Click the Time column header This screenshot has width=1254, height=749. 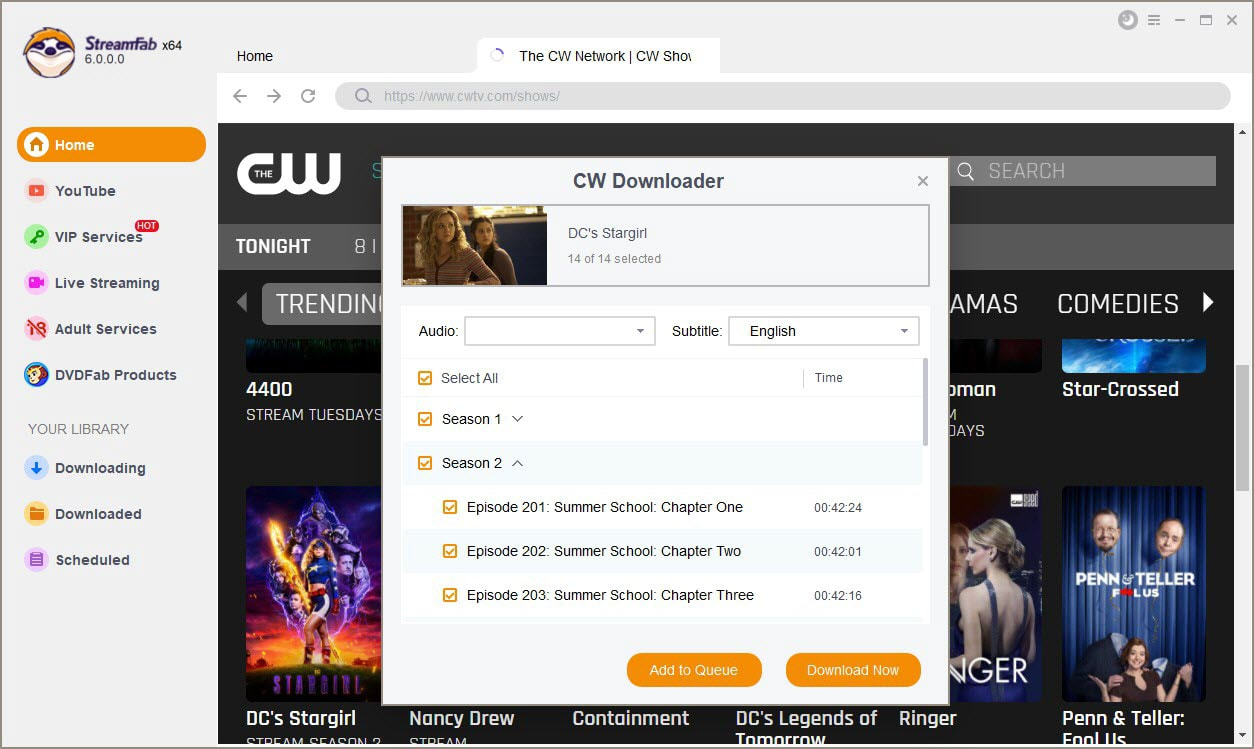829,378
